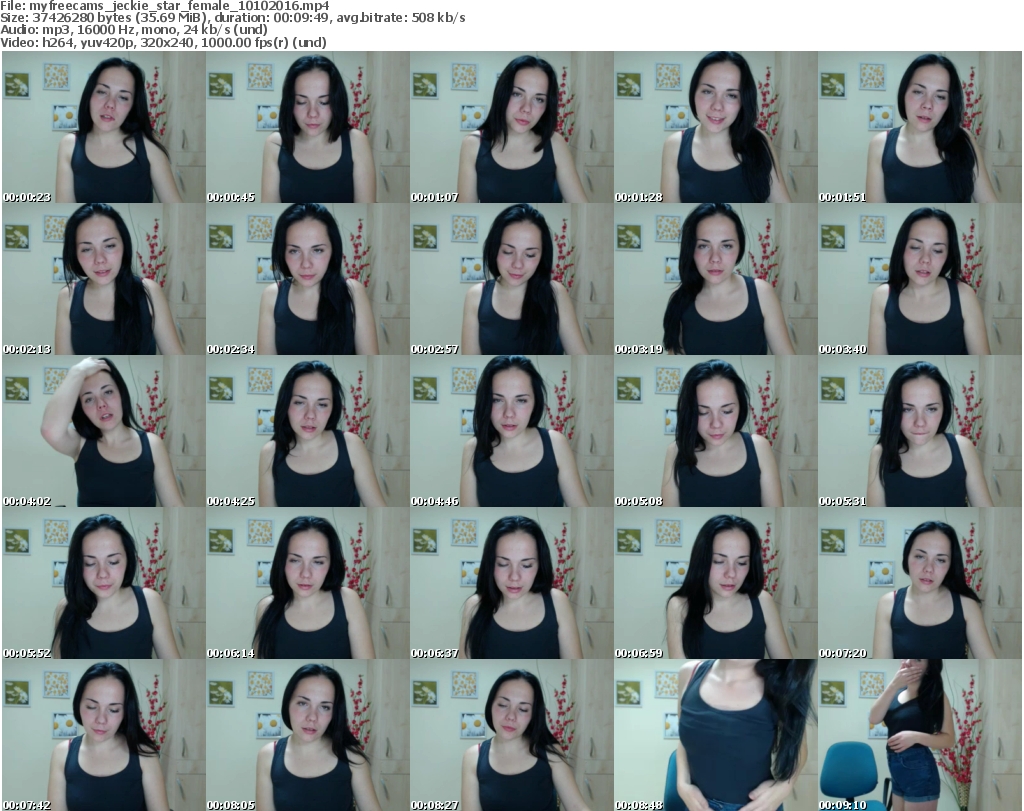Open the frame at 00:06:59
The image size is (1024, 811).
pyautogui.click(x=715, y=584)
